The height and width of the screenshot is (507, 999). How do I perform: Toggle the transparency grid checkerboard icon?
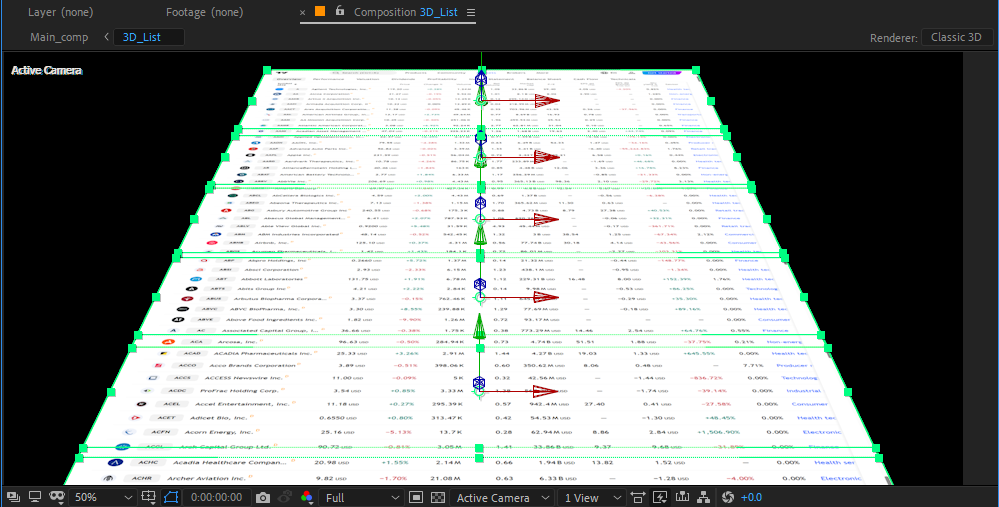(438, 497)
